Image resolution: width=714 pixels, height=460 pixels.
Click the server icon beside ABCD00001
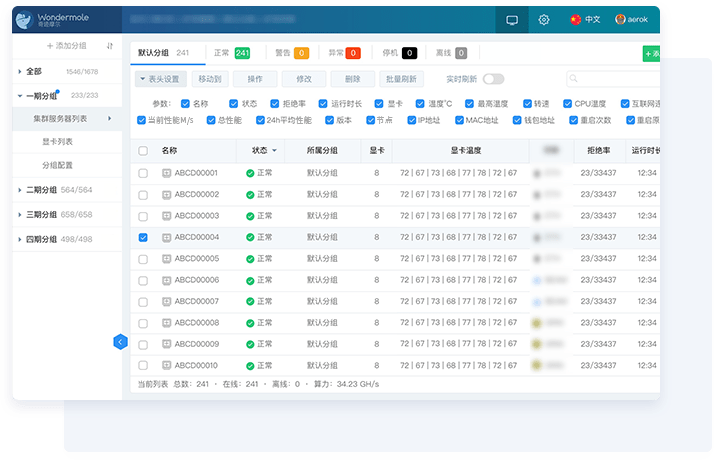click(x=167, y=173)
